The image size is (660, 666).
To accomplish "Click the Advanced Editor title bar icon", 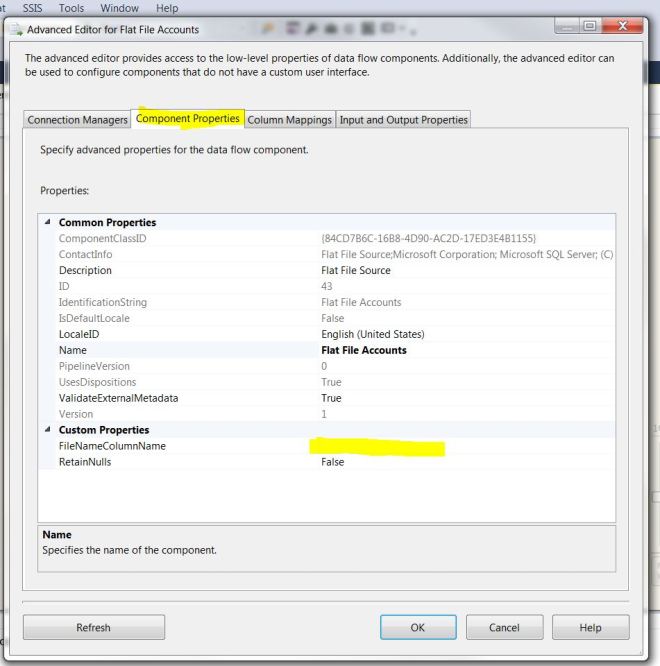I will point(14,30).
